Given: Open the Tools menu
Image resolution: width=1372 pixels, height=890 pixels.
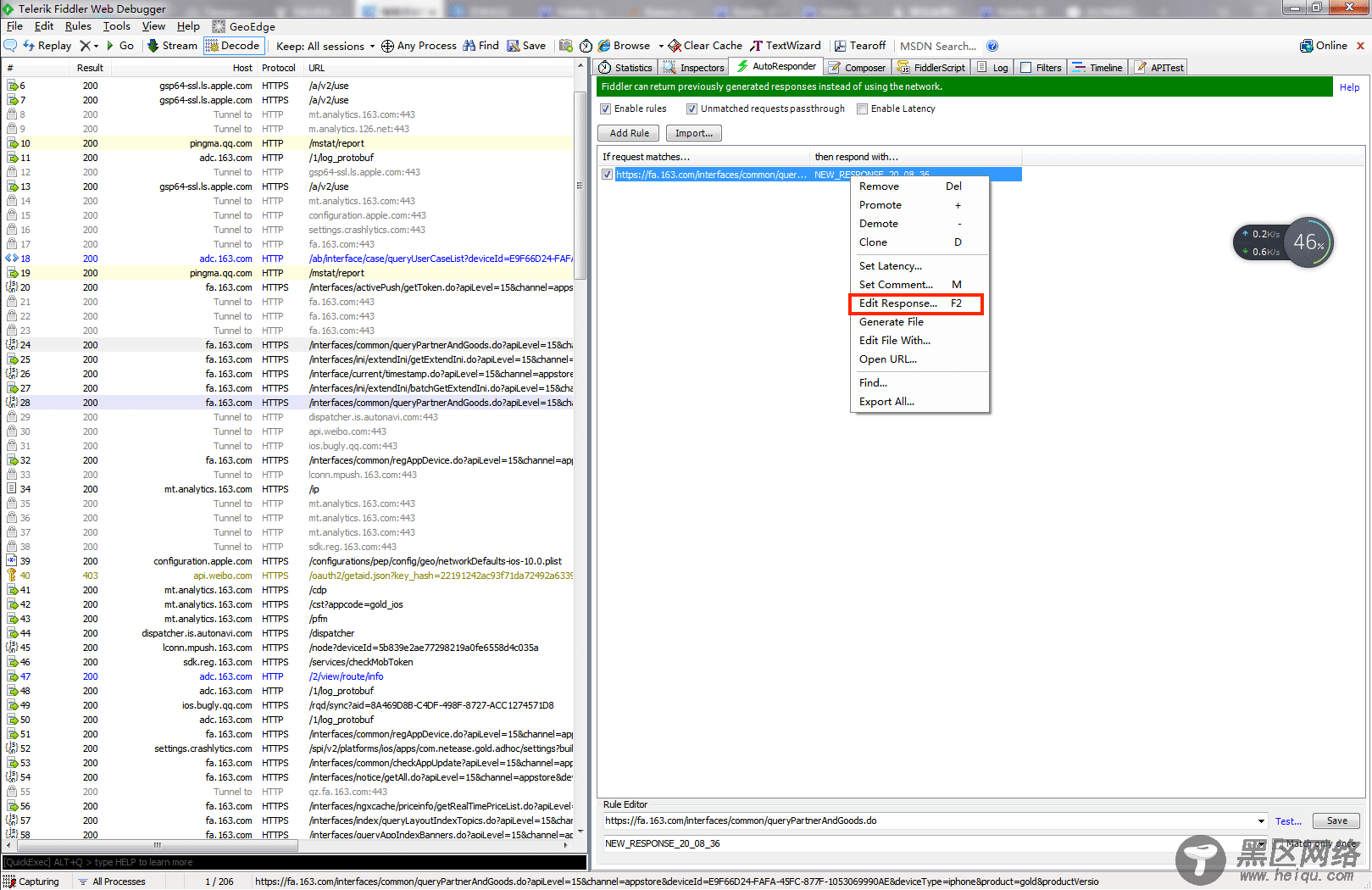Looking at the screenshot, I should click(x=117, y=26).
